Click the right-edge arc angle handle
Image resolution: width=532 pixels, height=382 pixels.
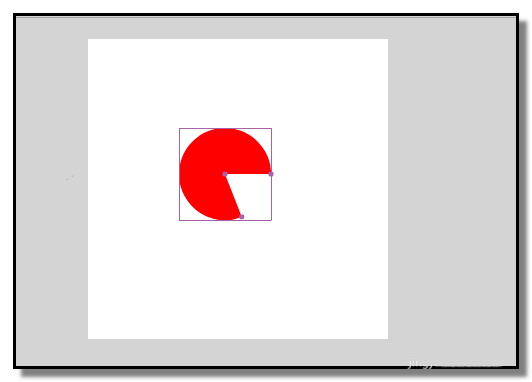coord(271,174)
